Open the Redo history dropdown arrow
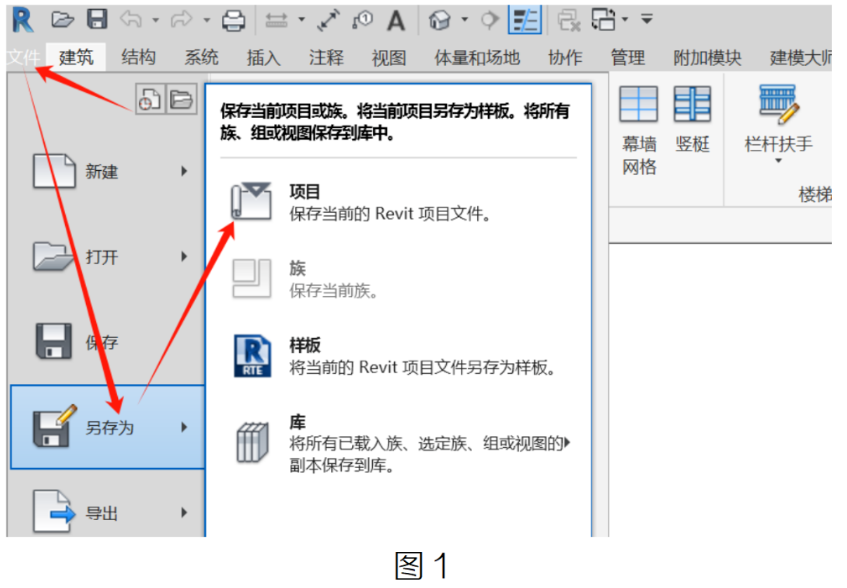 pos(206,21)
